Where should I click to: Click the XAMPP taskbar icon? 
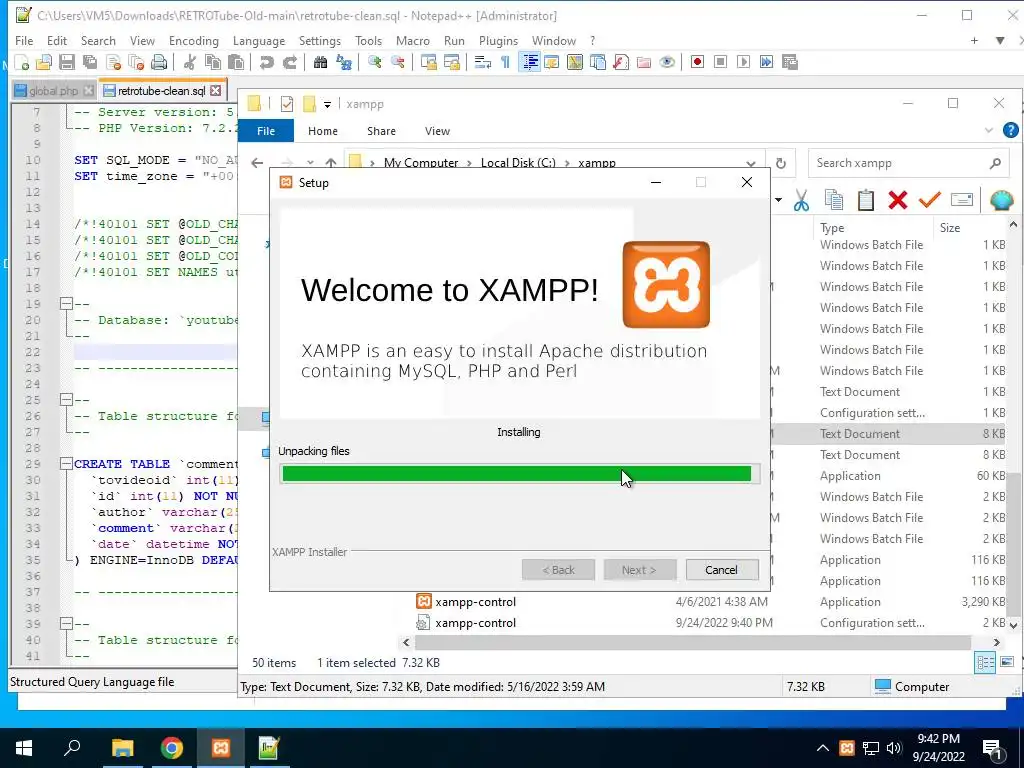coord(221,748)
